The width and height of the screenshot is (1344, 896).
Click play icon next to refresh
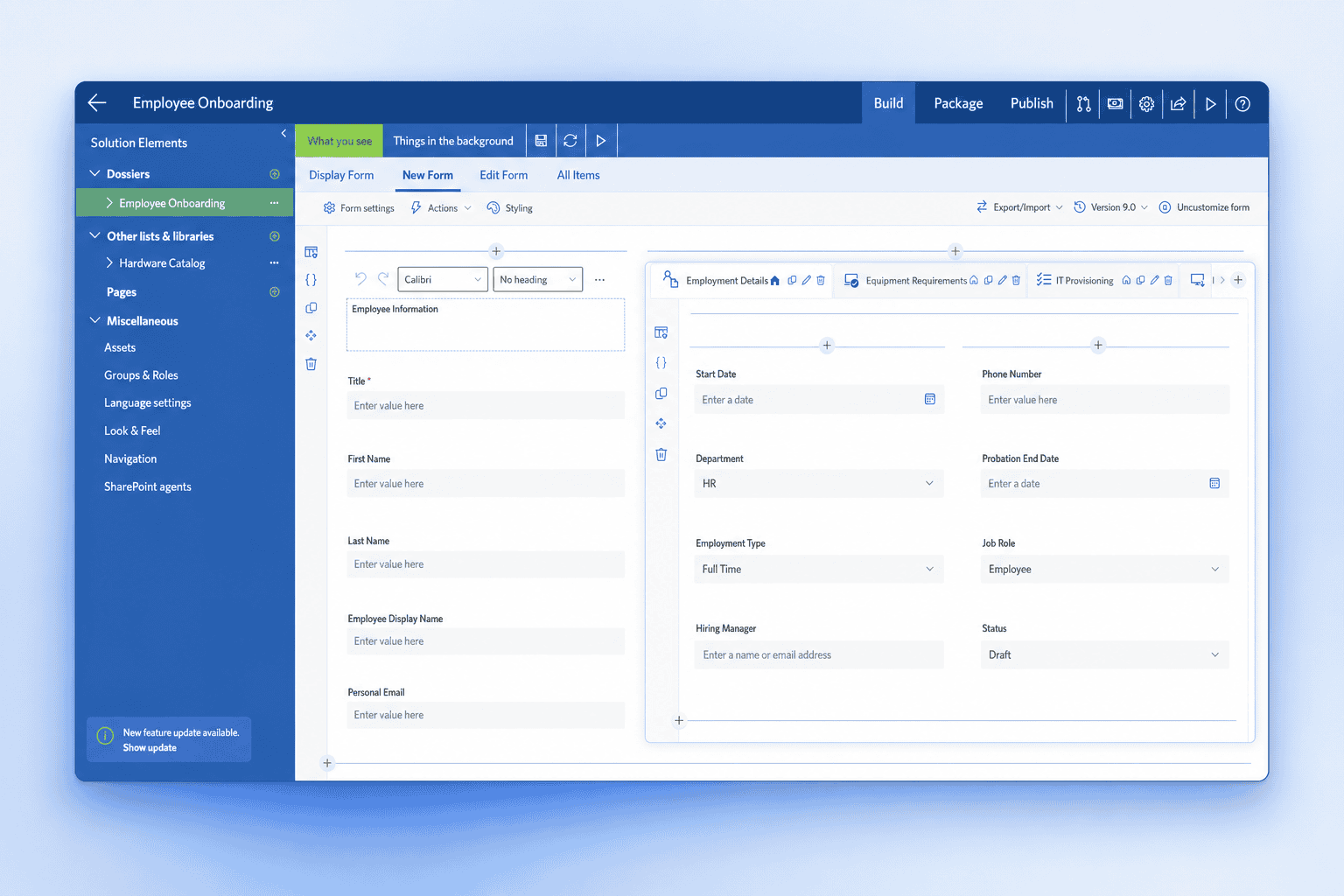click(x=600, y=140)
